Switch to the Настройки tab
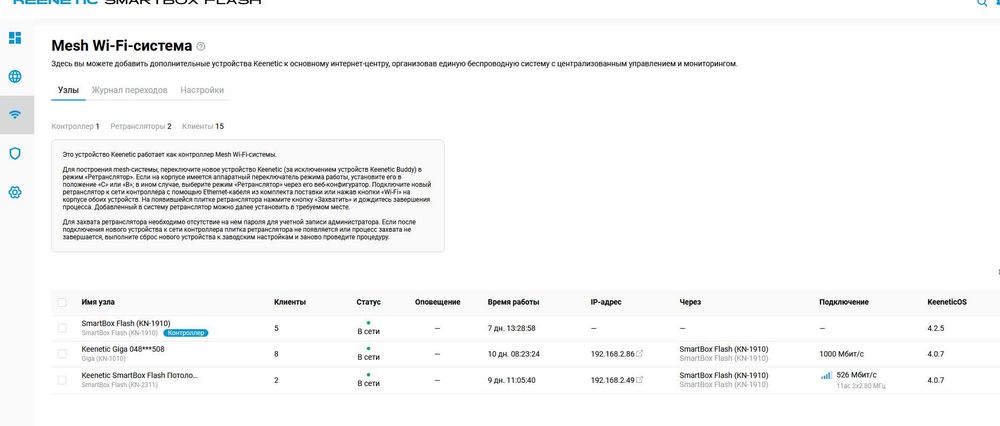Screen dimensions: 1000x426 tap(202, 90)
